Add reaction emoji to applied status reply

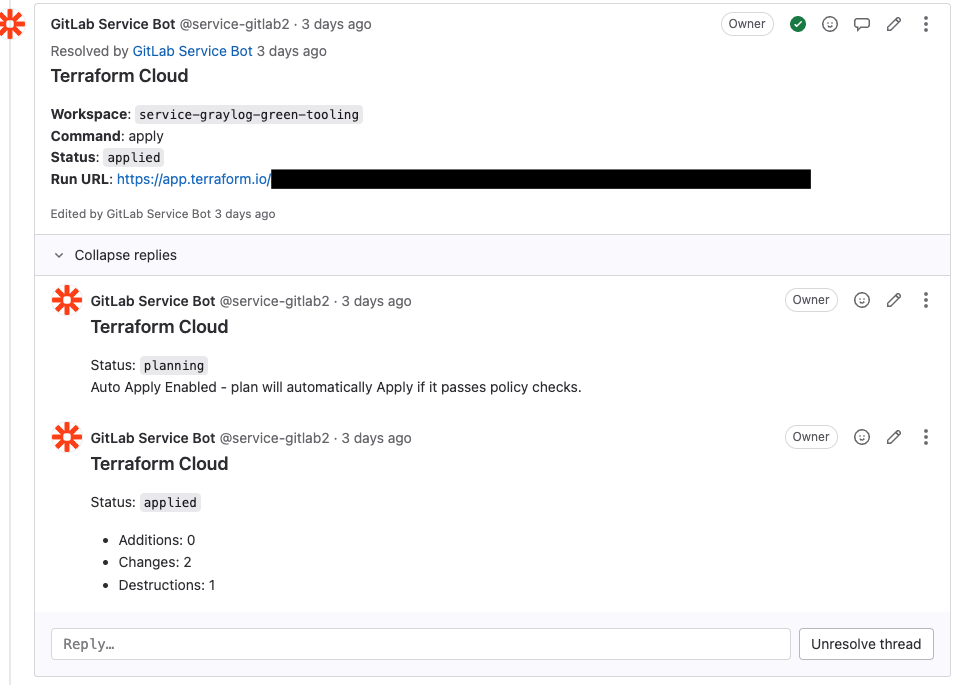coord(861,437)
